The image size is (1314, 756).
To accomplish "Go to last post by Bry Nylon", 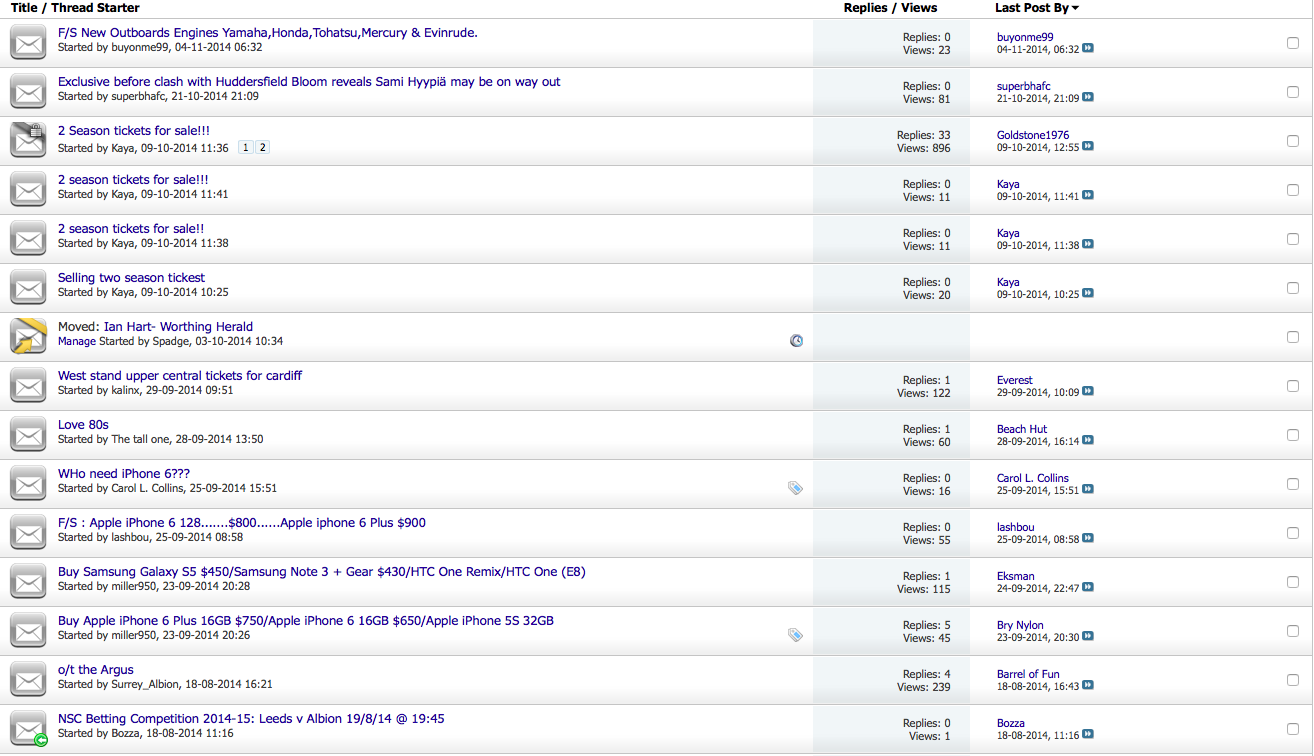I will (1088, 636).
